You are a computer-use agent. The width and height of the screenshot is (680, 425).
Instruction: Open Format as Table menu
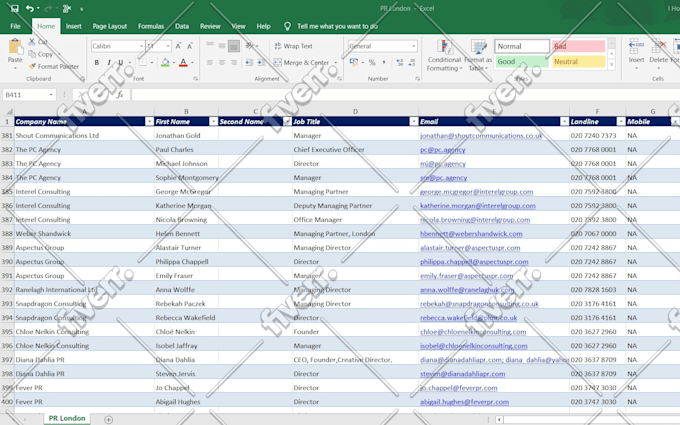click(x=478, y=55)
